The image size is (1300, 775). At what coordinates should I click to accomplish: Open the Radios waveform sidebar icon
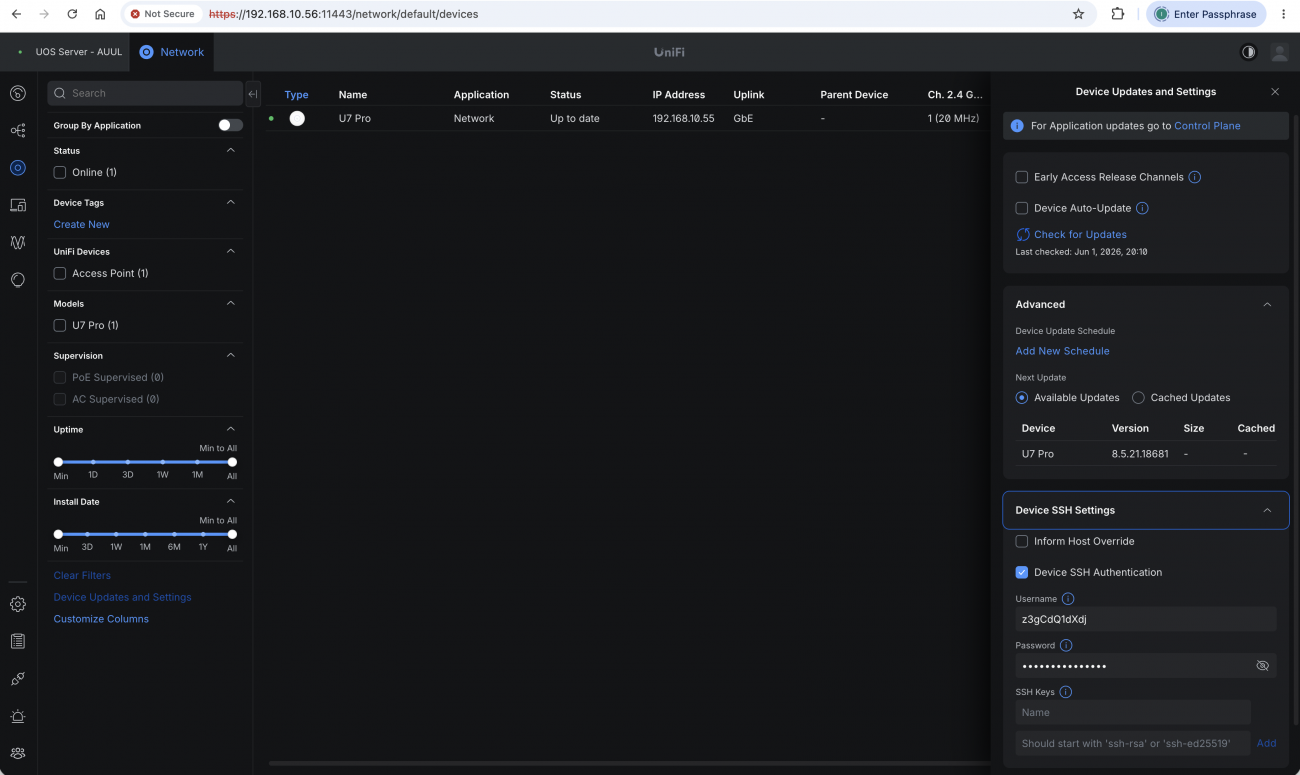pos(18,242)
